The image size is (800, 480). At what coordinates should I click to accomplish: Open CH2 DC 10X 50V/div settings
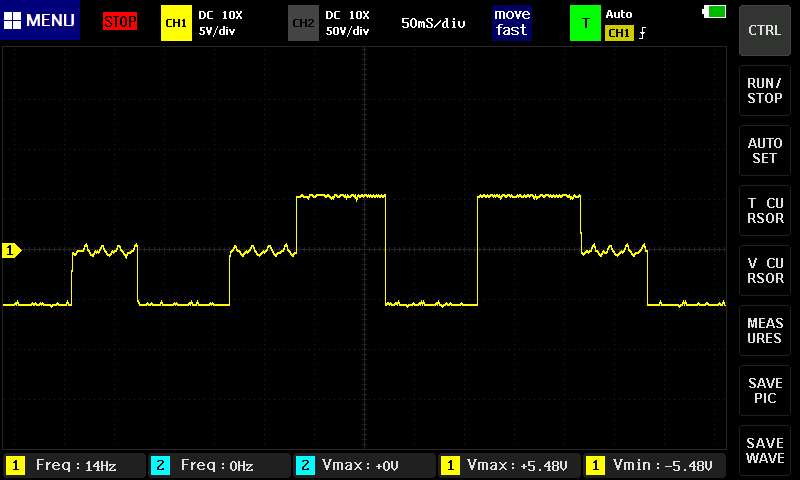(x=347, y=22)
